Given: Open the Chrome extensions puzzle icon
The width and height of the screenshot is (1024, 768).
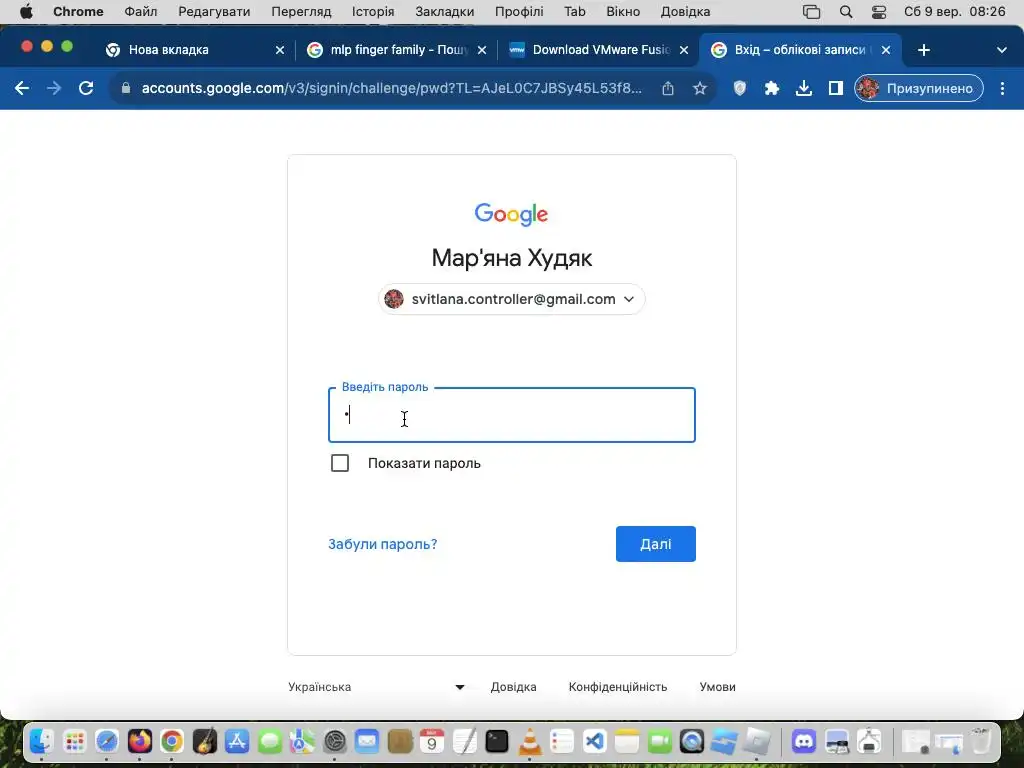Looking at the screenshot, I should [x=771, y=88].
